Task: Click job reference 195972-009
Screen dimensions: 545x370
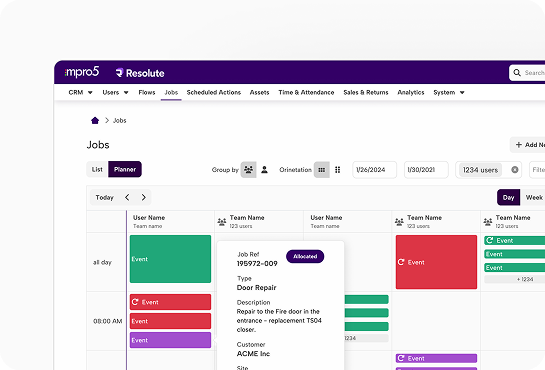Action: pos(257,264)
